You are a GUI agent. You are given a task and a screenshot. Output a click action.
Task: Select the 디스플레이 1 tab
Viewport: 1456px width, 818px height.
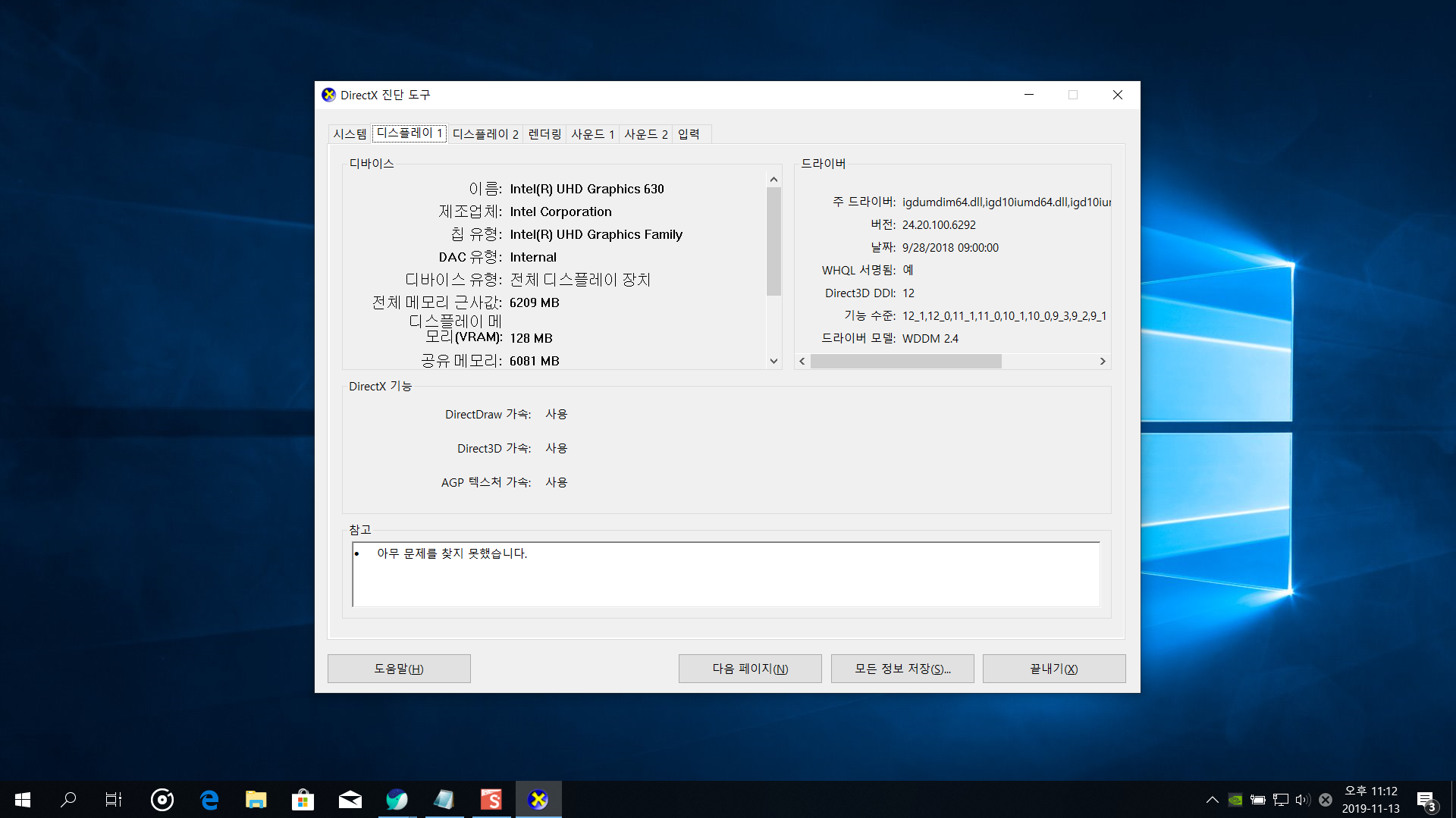(x=409, y=133)
